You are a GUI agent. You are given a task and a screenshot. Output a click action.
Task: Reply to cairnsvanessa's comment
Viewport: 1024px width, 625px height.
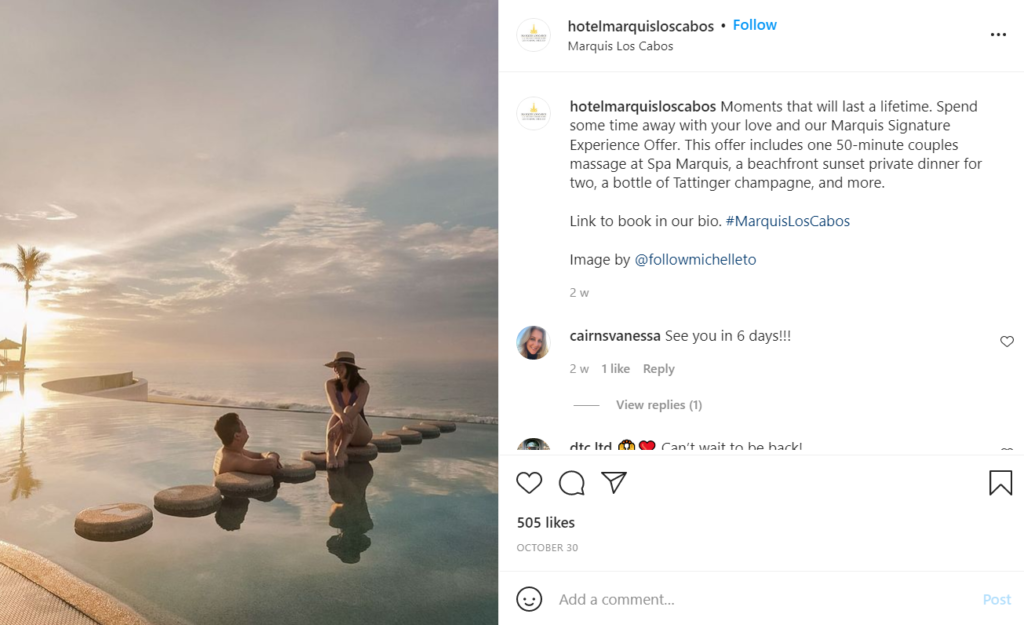(658, 369)
